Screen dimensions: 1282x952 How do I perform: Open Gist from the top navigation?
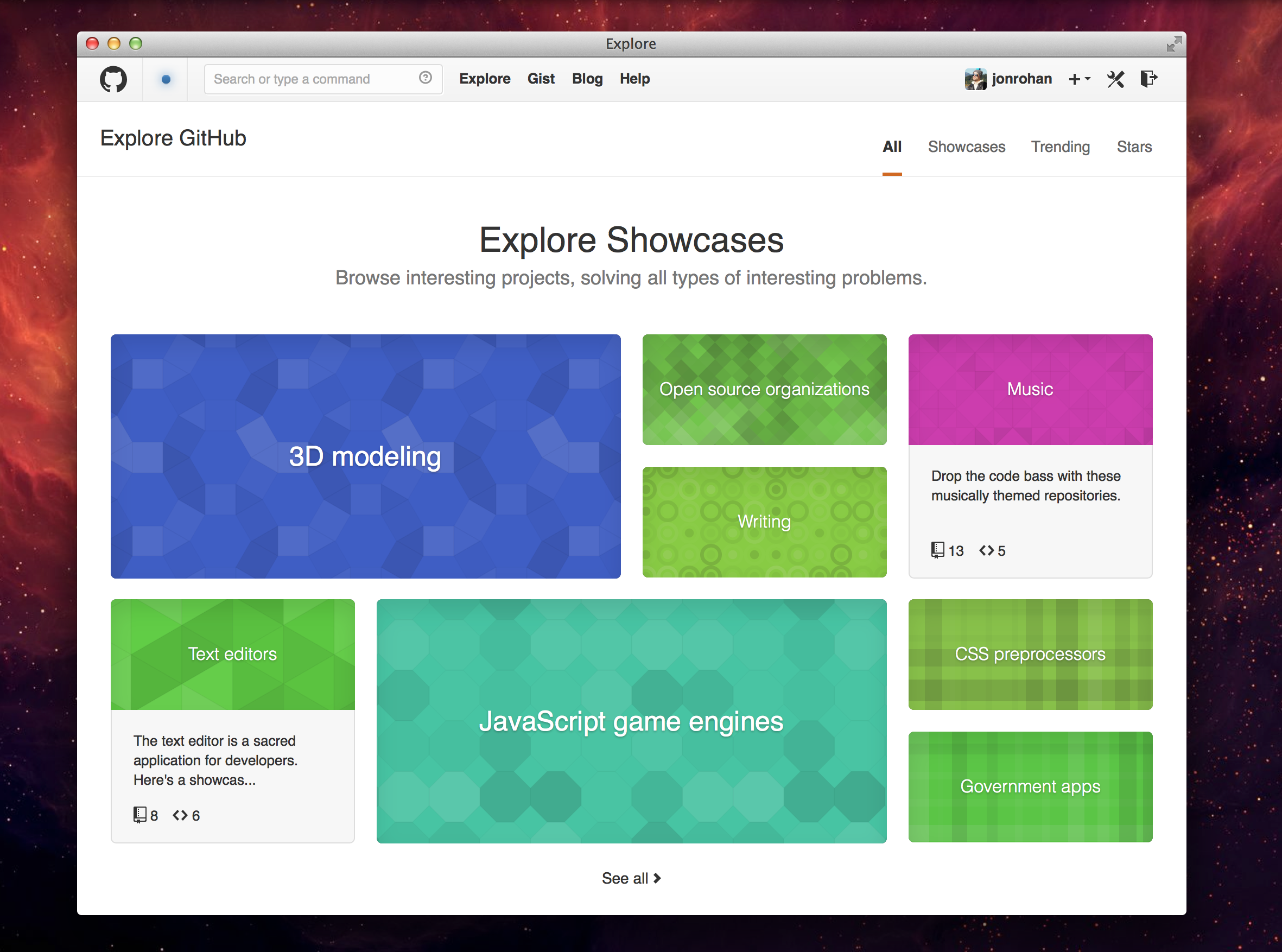point(541,79)
